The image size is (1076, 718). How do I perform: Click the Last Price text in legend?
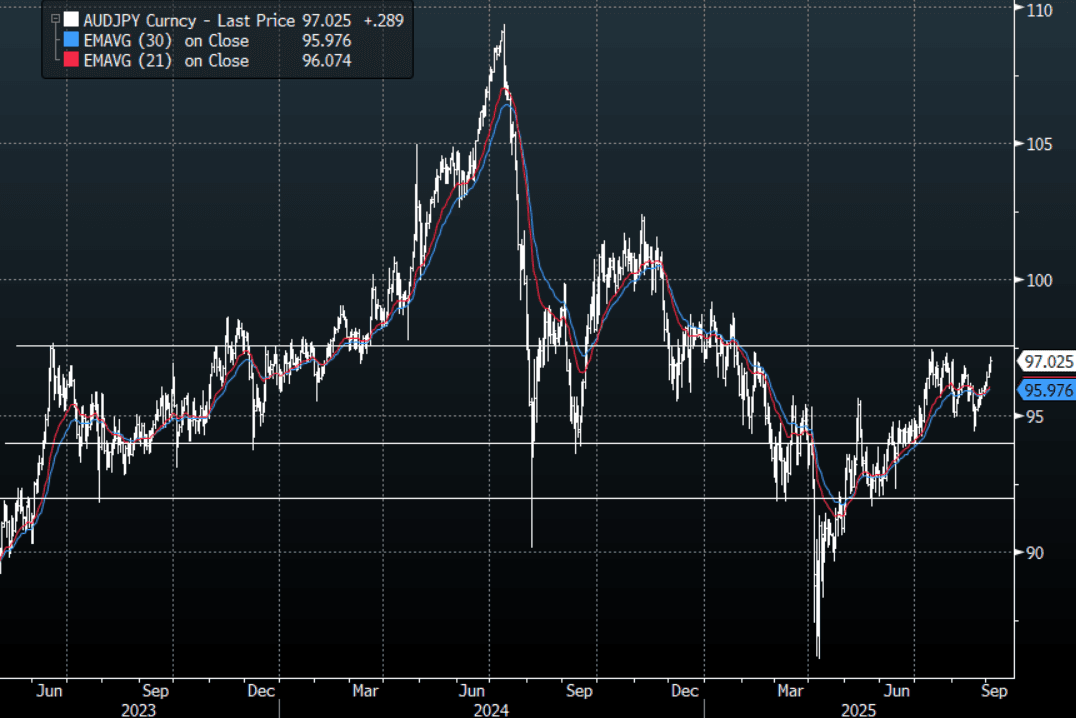(x=262, y=20)
